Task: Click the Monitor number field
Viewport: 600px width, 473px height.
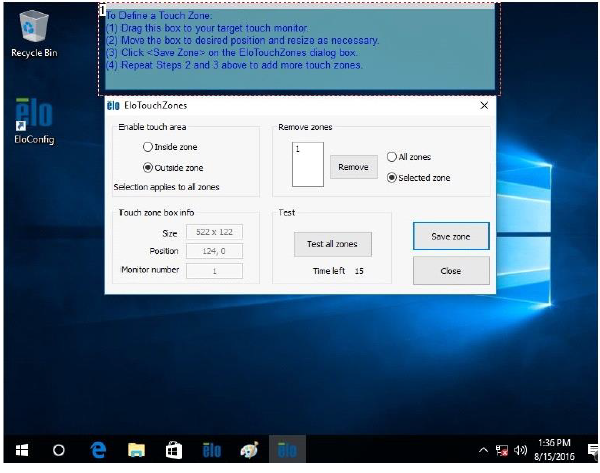Action: tap(214, 271)
